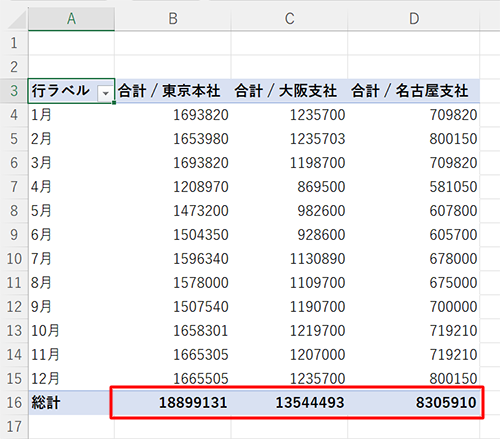This screenshot has height=439, width=500.
Task: Click cell with value 1235703
Action: pos(289,139)
